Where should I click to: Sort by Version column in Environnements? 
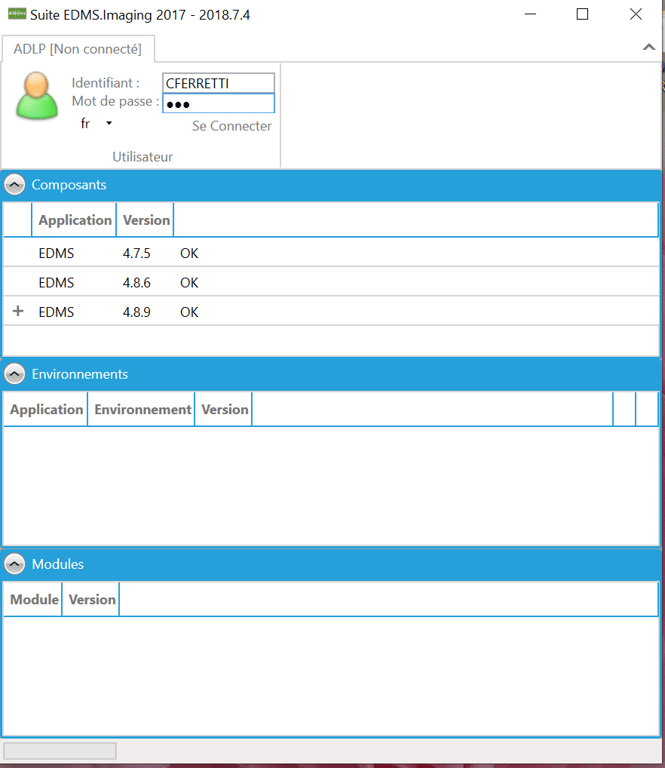coord(224,409)
